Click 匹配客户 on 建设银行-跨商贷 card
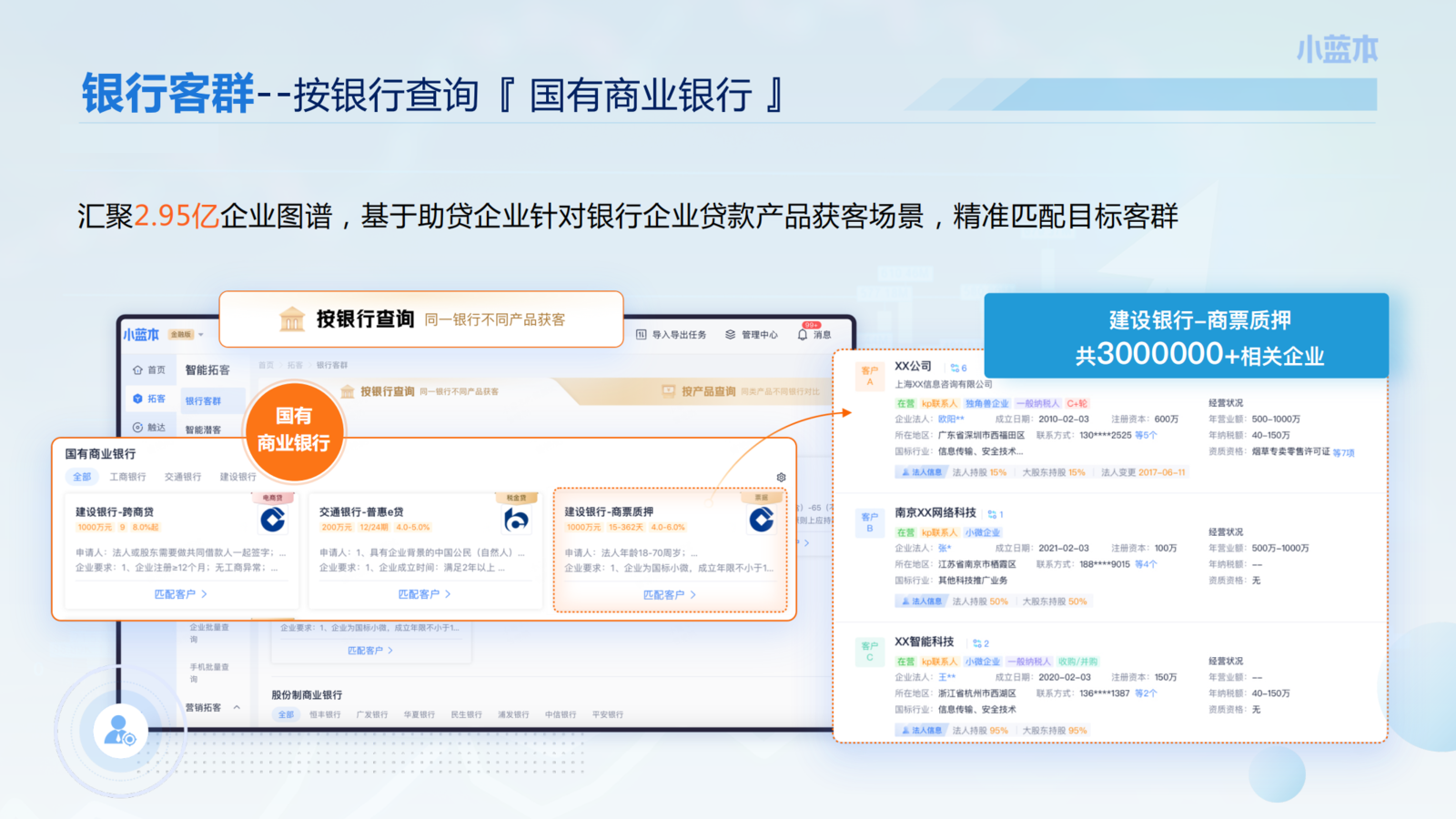Screen dimensions: 1456x819 pyautogui.click(x=180, y=594)
